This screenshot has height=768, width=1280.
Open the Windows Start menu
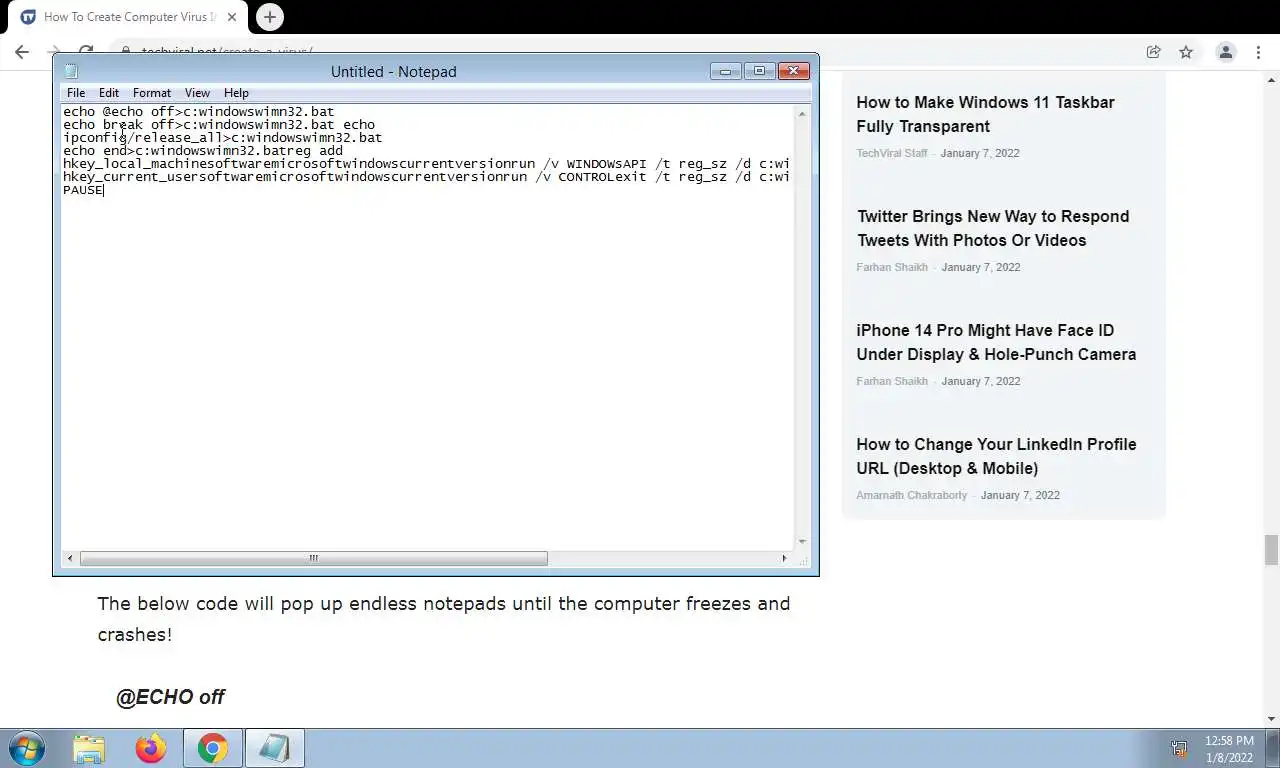point(25,748)
